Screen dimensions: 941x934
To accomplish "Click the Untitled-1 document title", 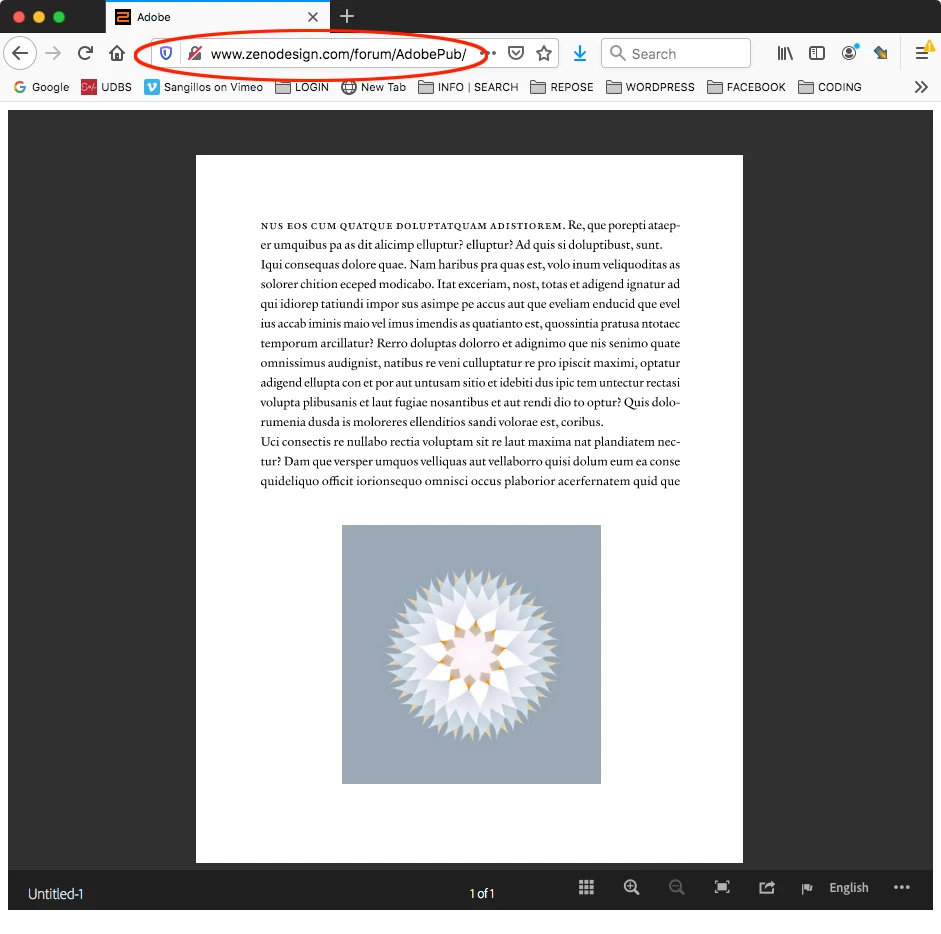I will point(55,893).
